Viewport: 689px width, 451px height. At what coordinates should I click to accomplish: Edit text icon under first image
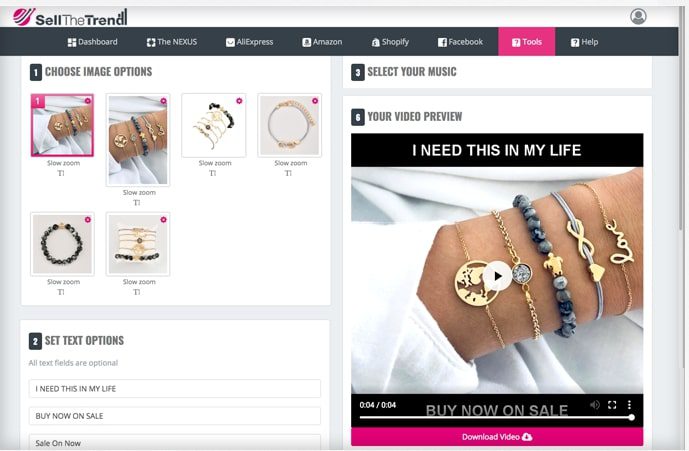pos(61,173)
